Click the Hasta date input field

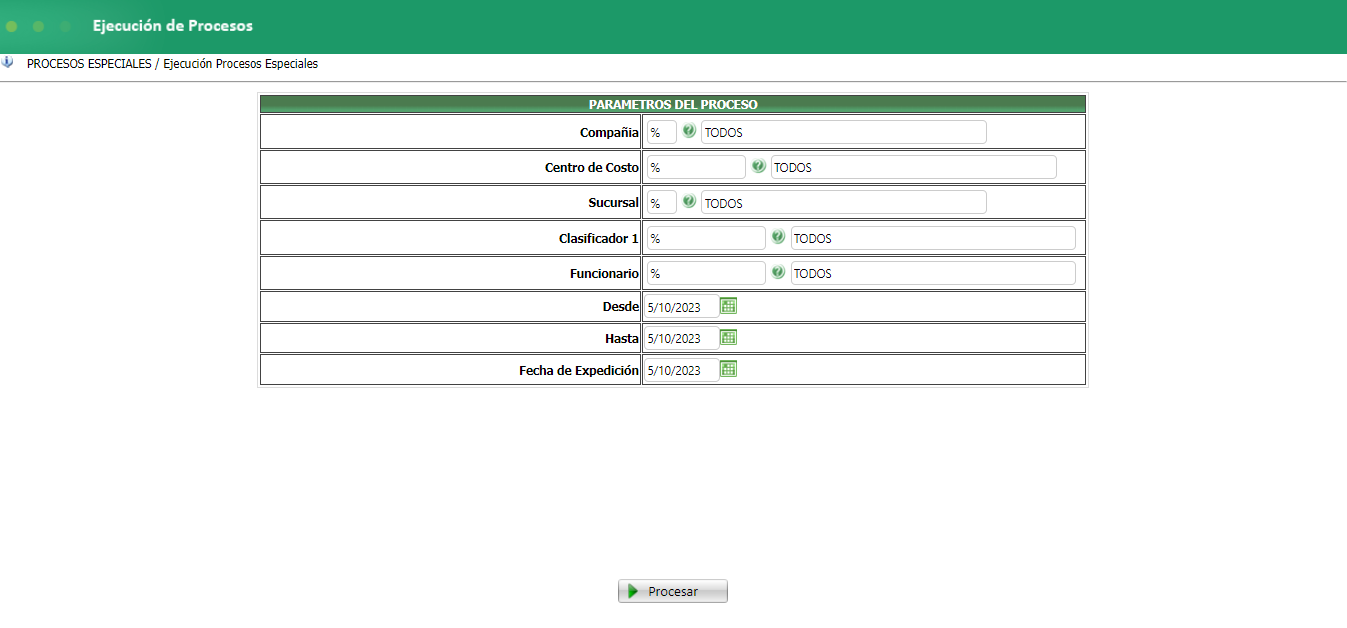point(681,338)
